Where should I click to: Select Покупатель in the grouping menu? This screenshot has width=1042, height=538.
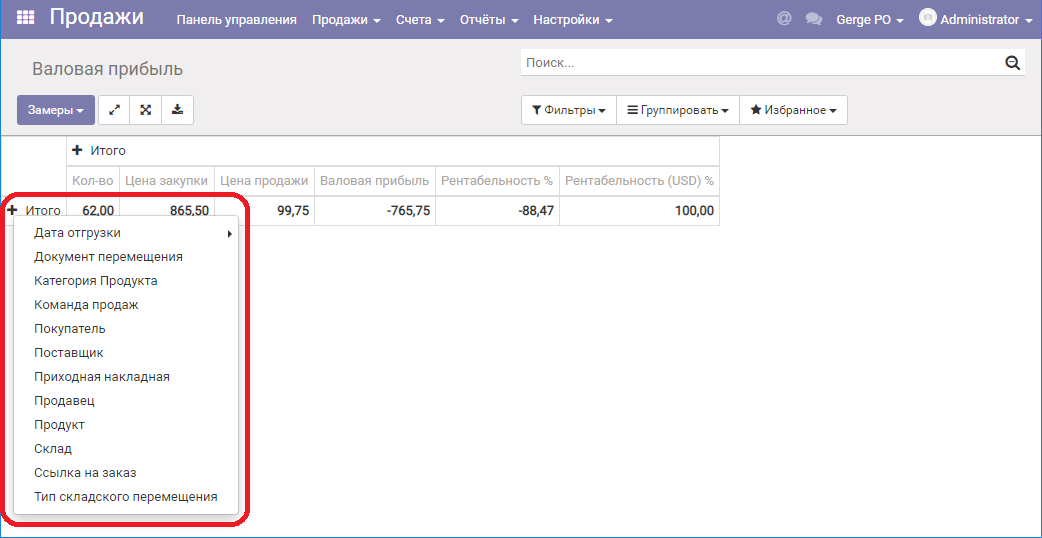pyautogui.click(x=70, y=329)
